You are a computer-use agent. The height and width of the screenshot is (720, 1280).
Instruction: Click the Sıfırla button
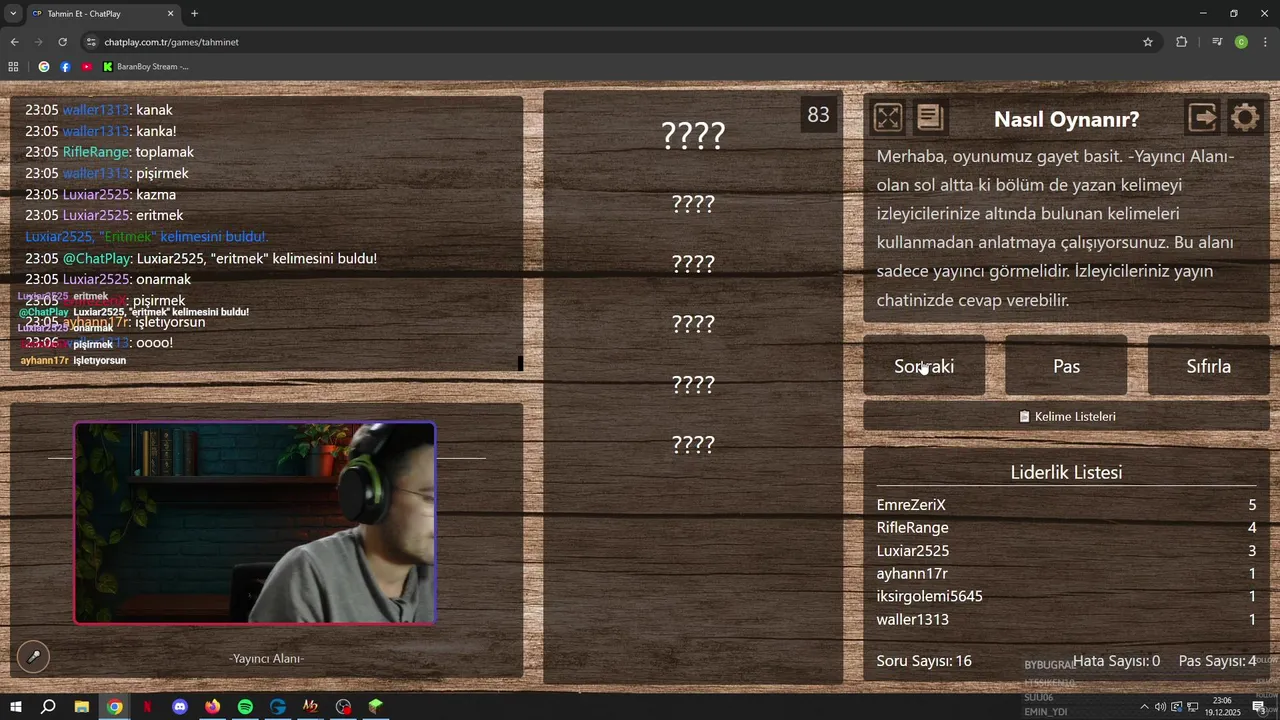click(1208, 366)
